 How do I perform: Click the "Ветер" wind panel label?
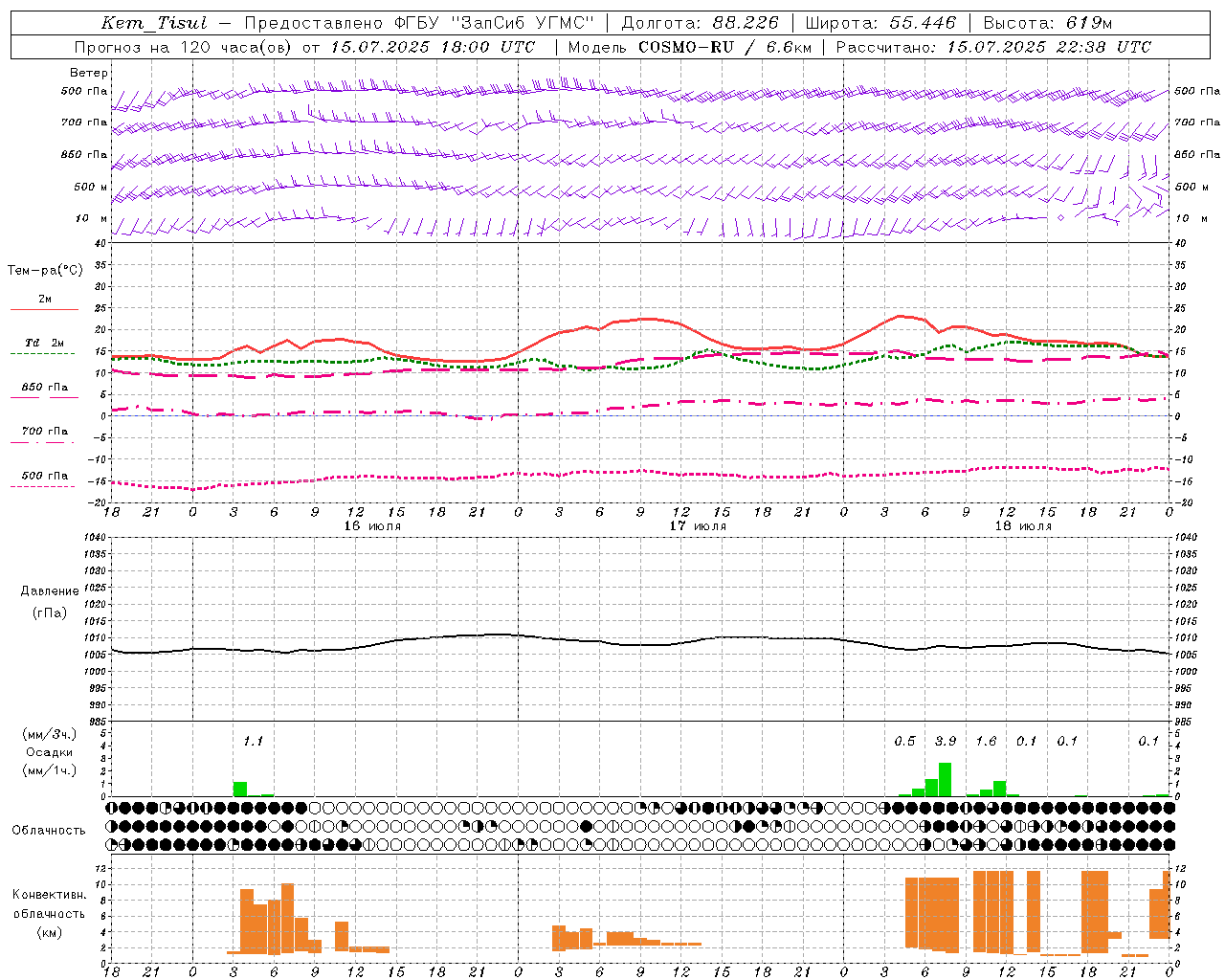(x=89, y=73)
